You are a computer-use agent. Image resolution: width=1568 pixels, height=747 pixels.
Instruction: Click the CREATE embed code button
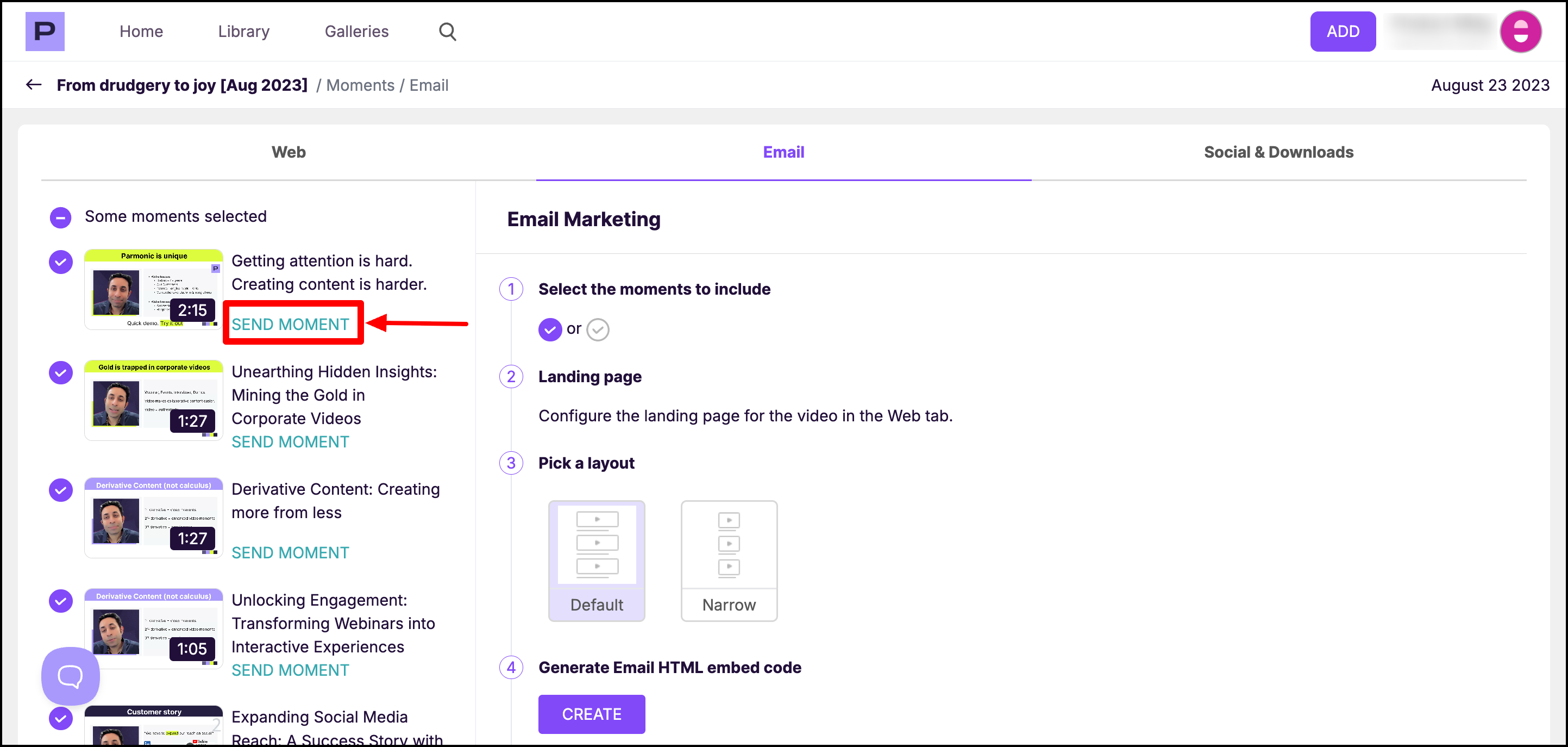pos(591,713)
